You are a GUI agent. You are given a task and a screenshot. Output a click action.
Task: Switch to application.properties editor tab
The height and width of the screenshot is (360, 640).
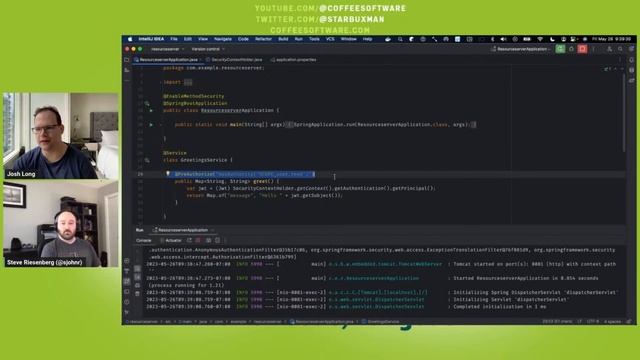[293, 60]
